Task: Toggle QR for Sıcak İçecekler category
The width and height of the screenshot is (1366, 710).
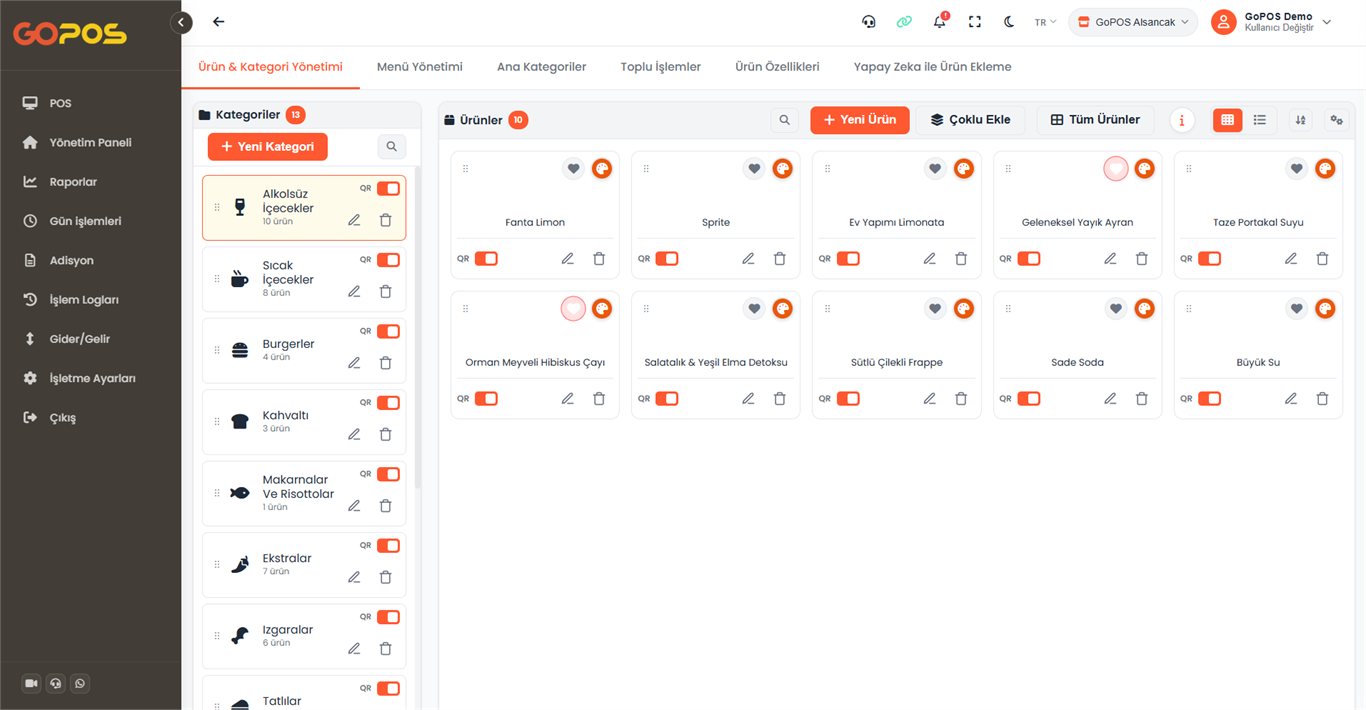Action: (x=388, y=260)
